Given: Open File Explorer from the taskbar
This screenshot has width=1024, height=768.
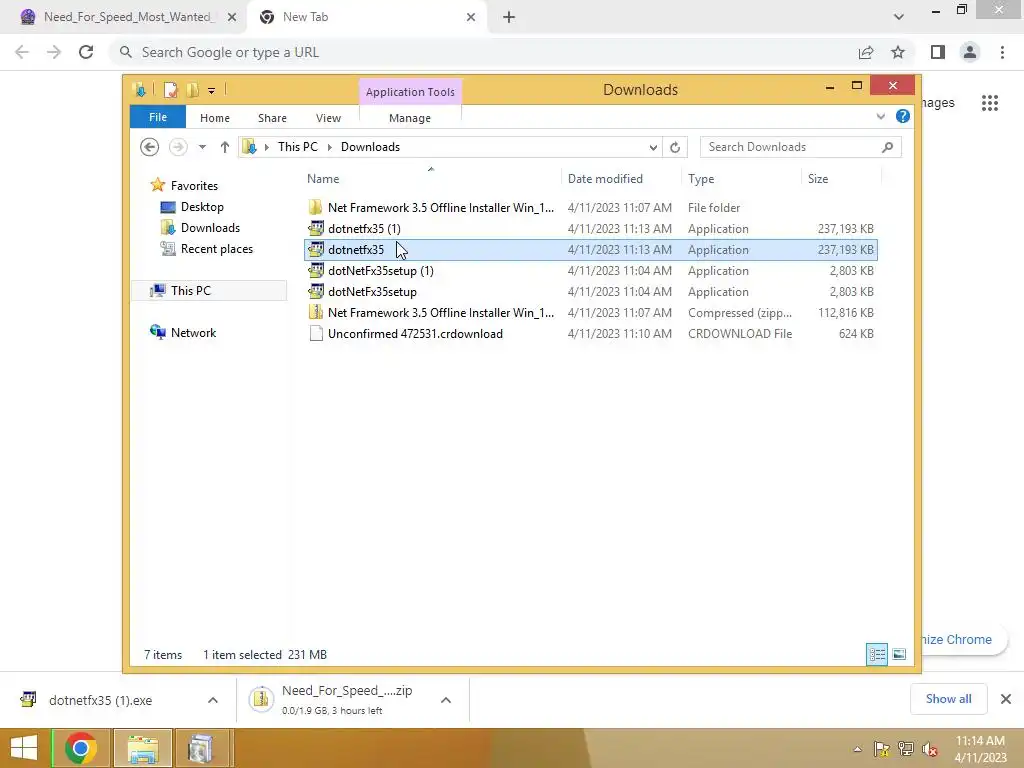Looking at the screenshot, I should [x=143, y=748].
